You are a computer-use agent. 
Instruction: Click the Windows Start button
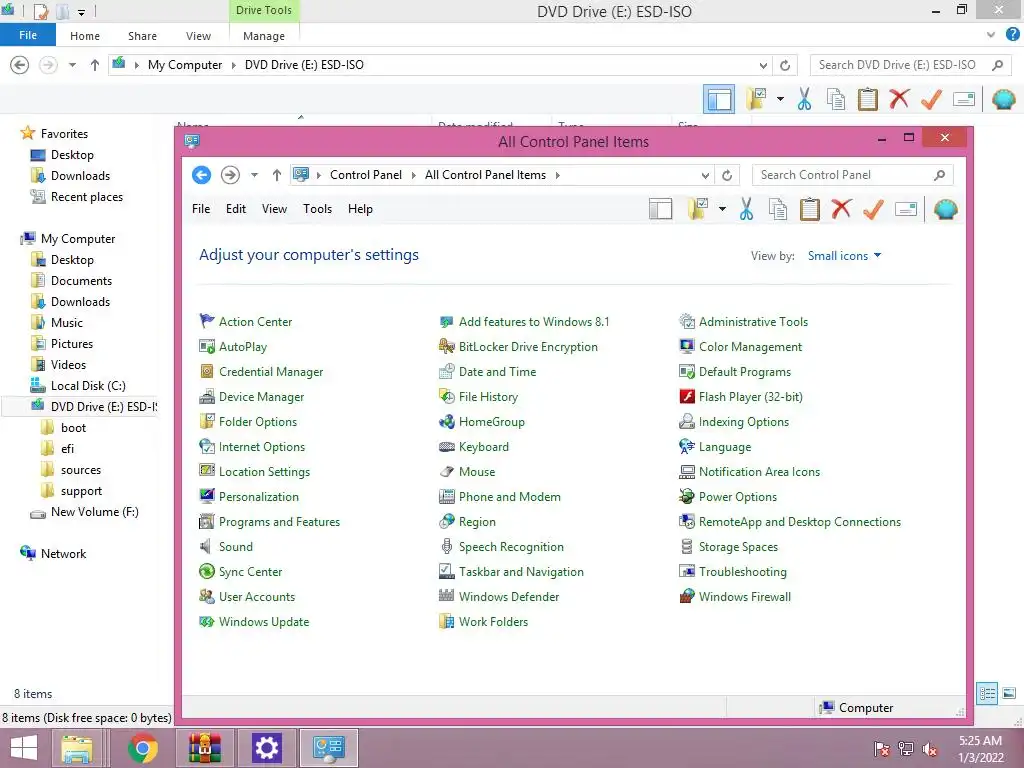[x=24, y=748]
